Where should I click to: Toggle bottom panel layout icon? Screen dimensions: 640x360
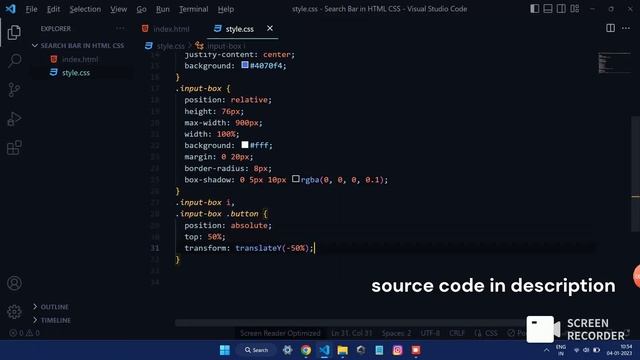[548, 9]
